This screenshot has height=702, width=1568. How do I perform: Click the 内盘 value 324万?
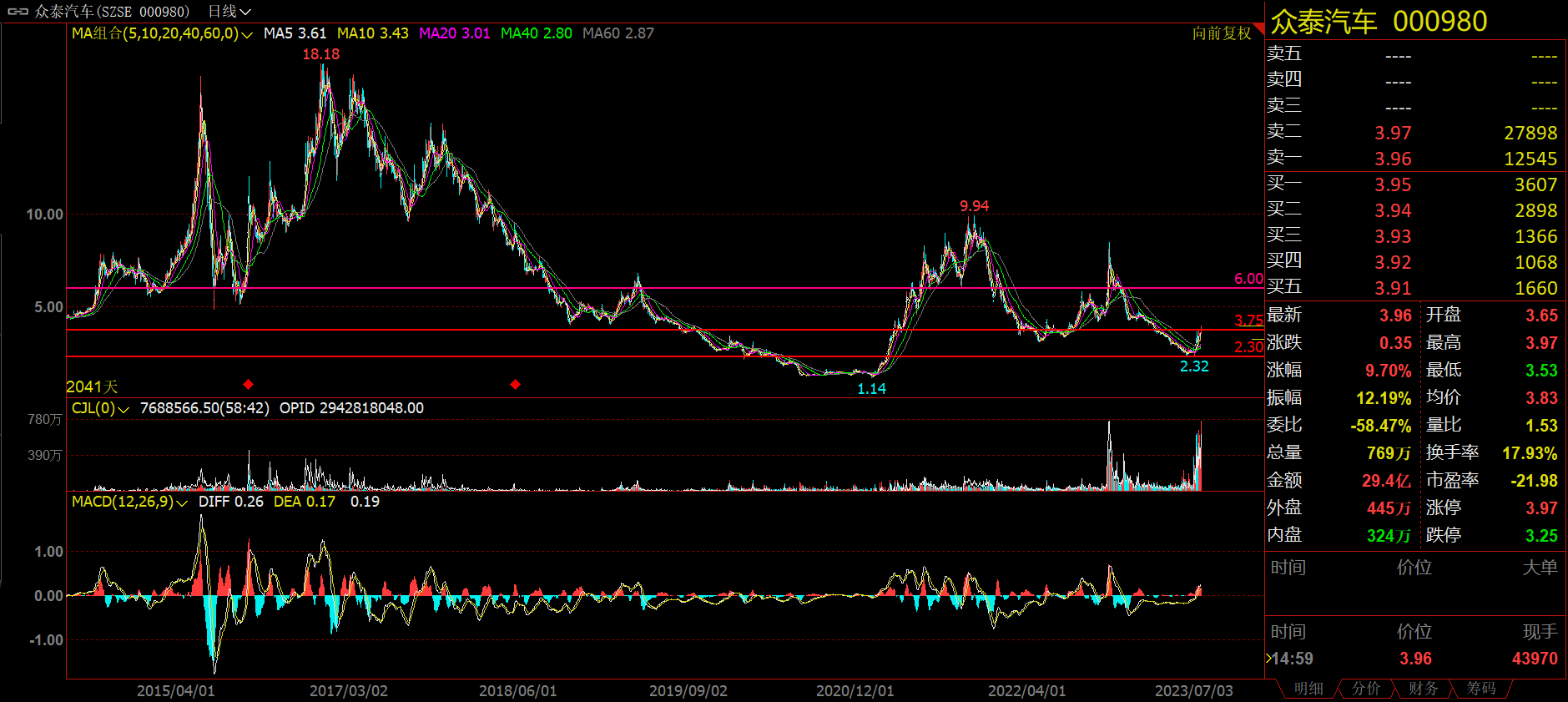pyautogui.click(x=1389, y=536)
